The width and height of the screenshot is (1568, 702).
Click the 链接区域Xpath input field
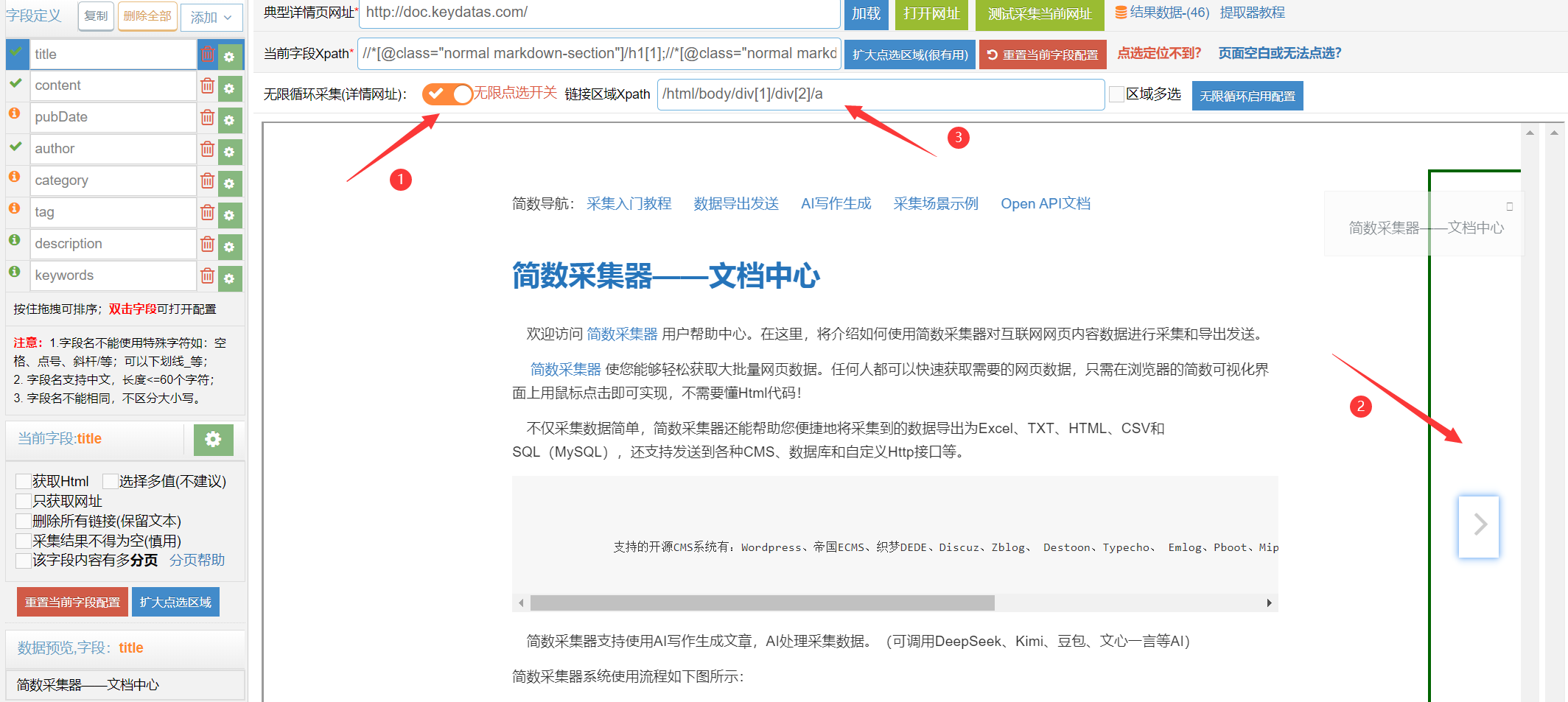880,94
